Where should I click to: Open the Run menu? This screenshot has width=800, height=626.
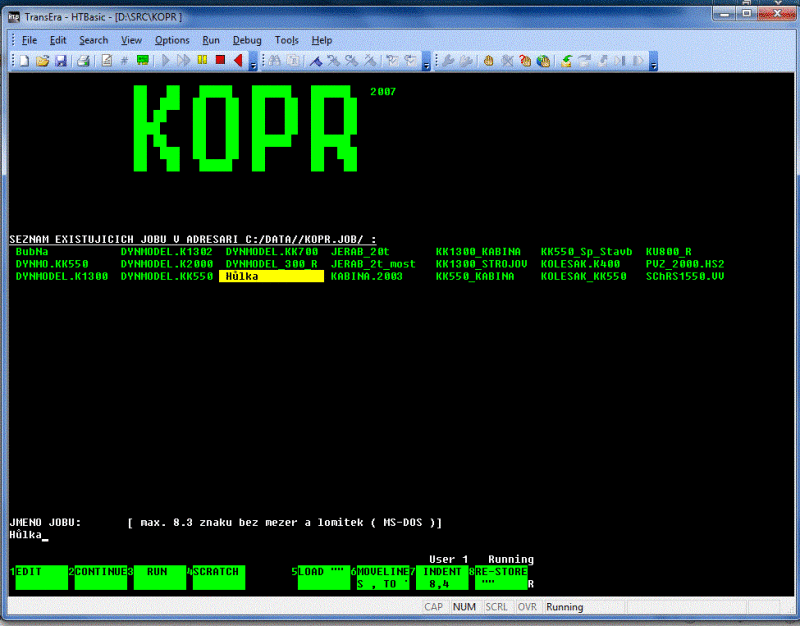211,40
